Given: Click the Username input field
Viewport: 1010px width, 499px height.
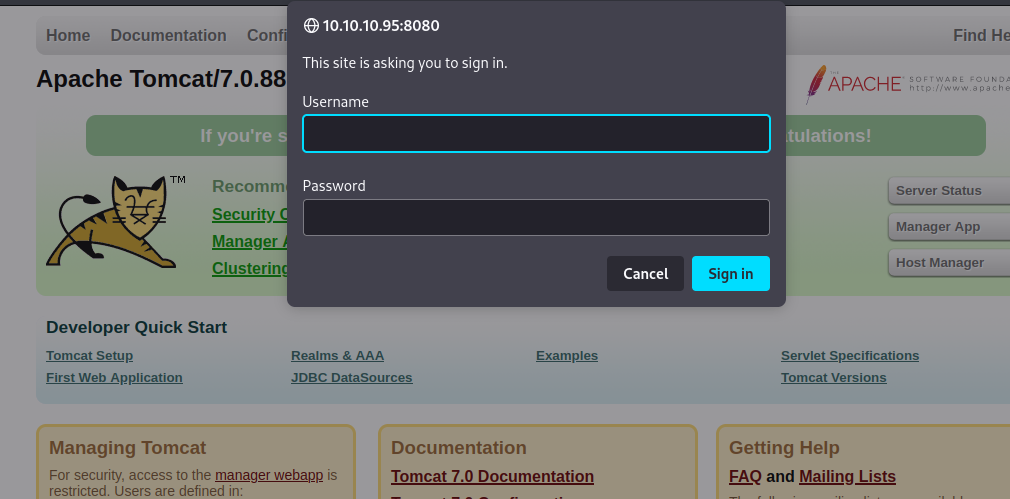Looking at the screenshot, I should pos(536,133).
